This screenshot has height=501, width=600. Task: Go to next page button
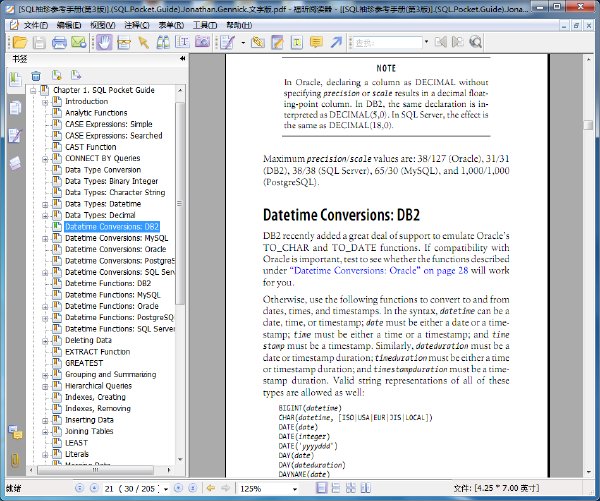pyautogui.click(x=178, y=488)
